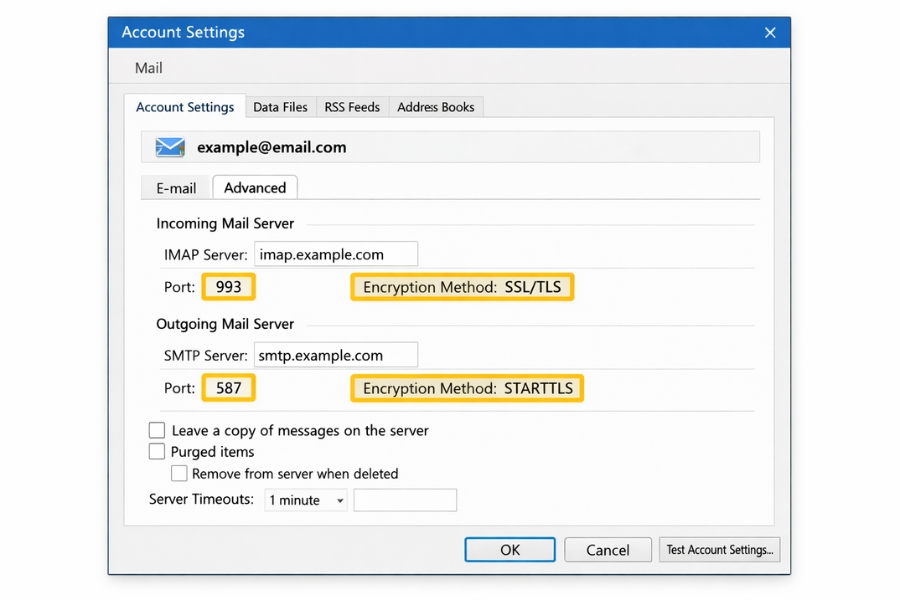Select the incoming Port field showing 993
900x600 pixels.
click(x=228, y=287)
